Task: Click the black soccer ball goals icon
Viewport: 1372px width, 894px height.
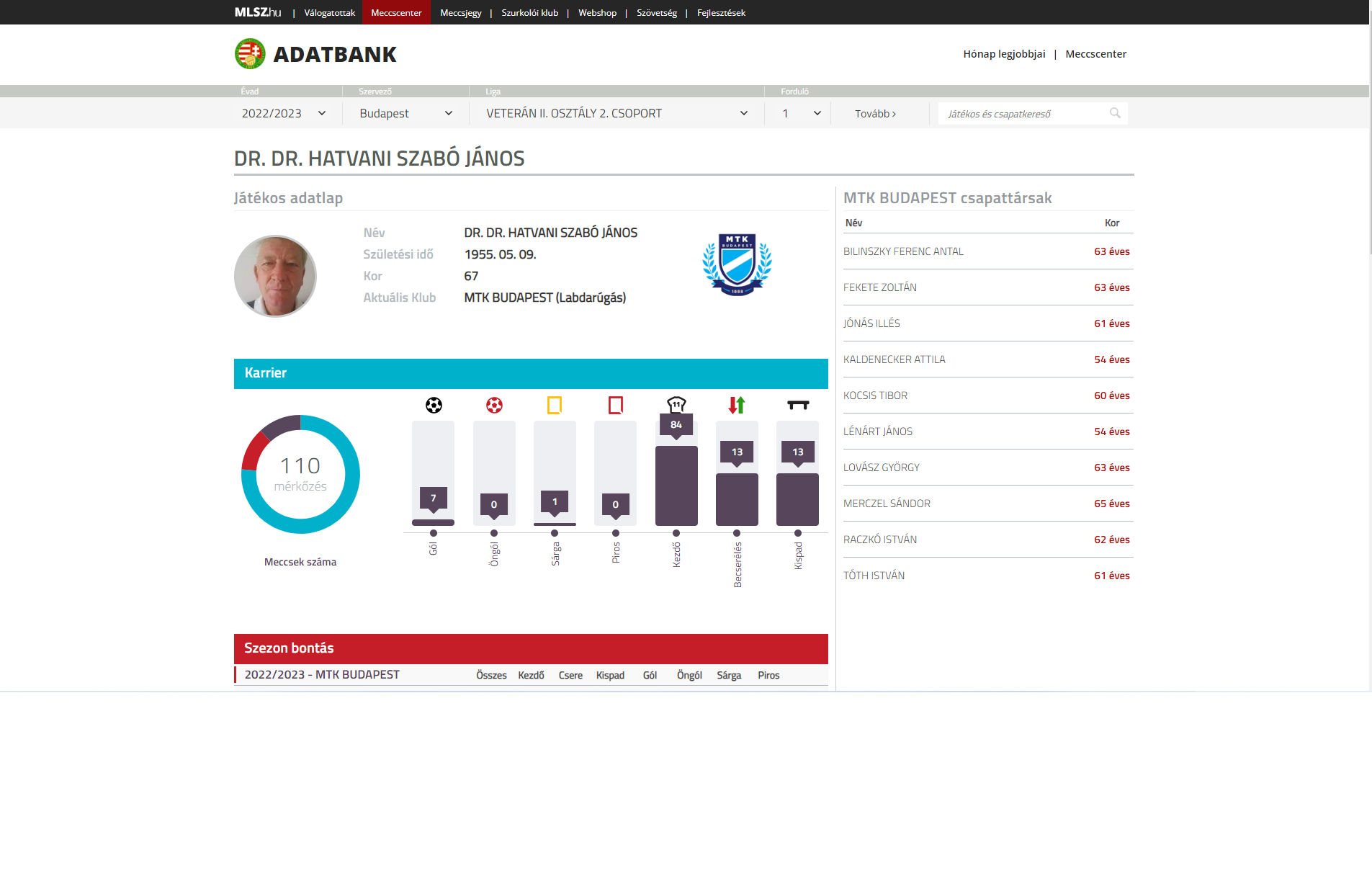Action: 434,405
